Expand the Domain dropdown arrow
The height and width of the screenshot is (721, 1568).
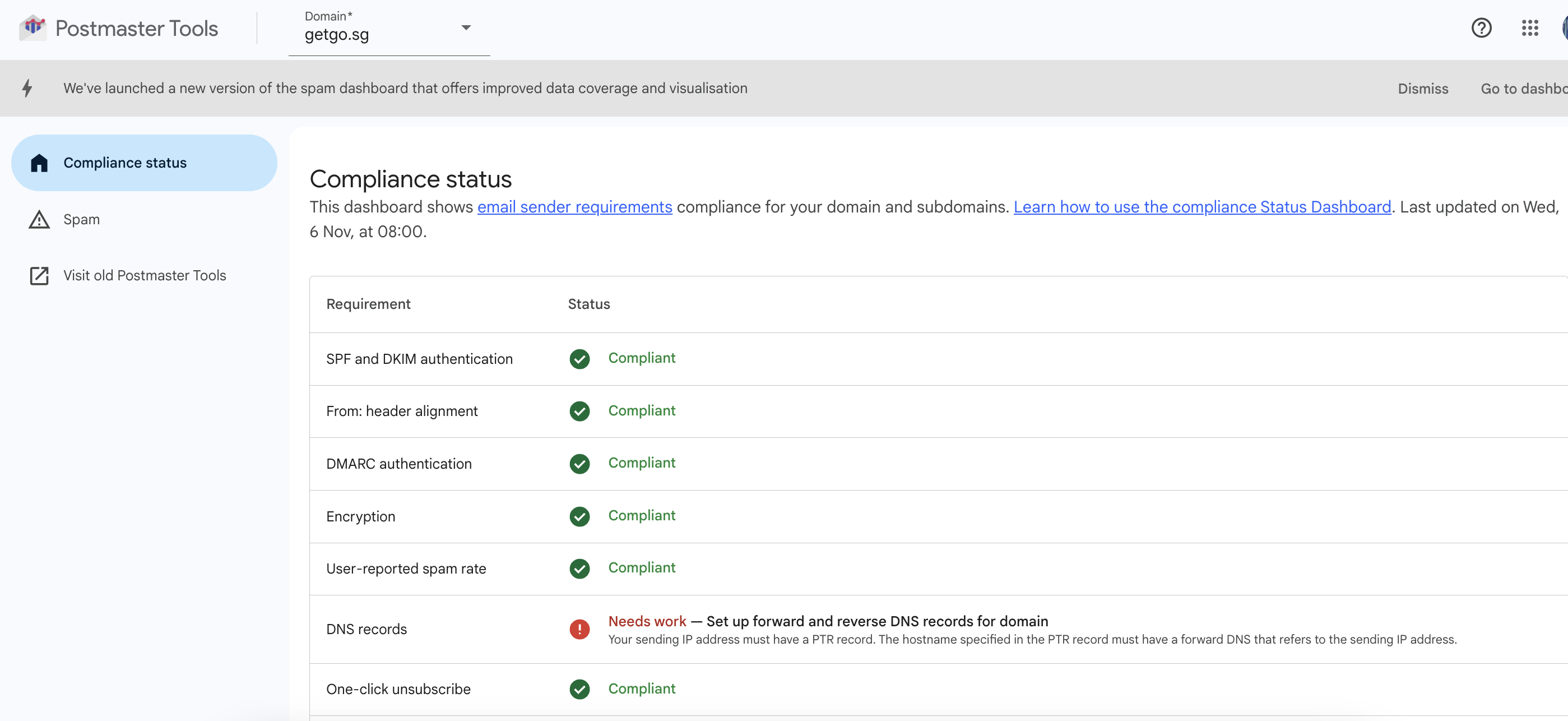[x=466, y=27]
